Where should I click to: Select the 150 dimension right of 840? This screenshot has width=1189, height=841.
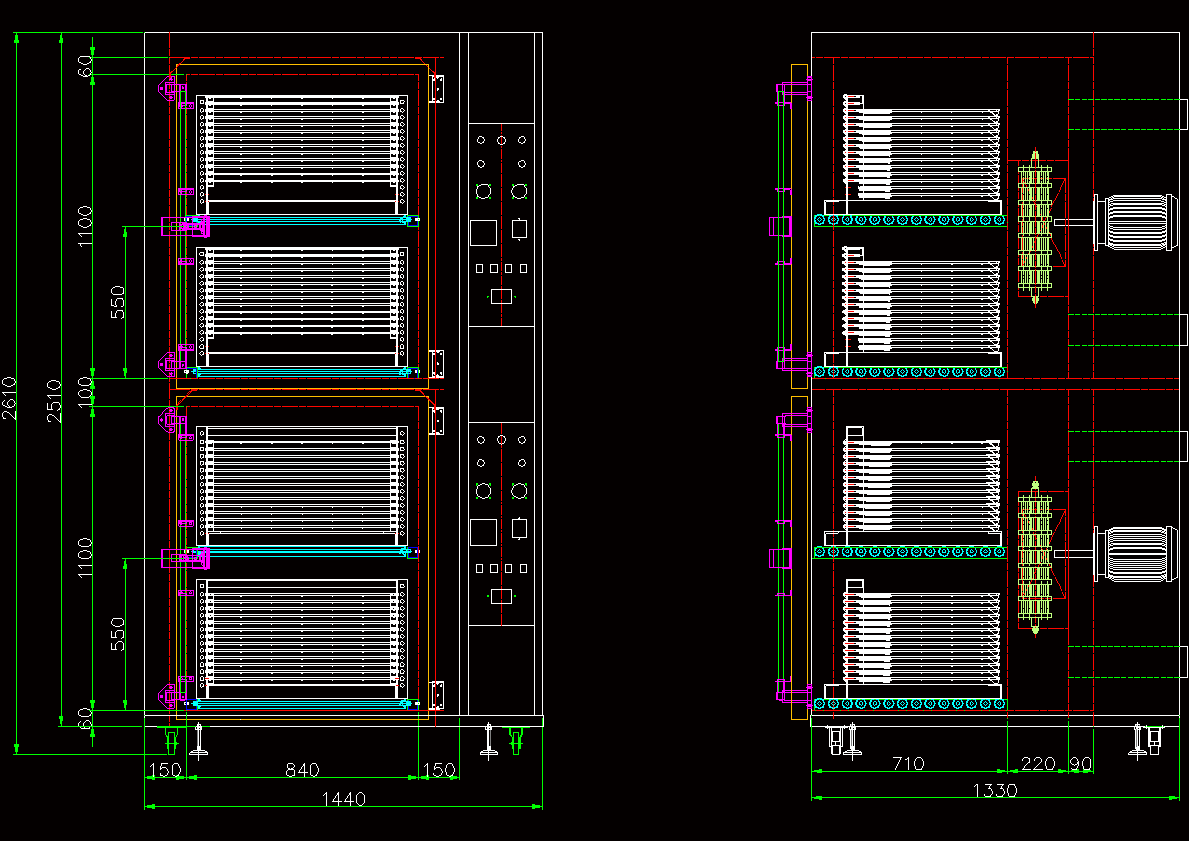click(x=438, y=770)
